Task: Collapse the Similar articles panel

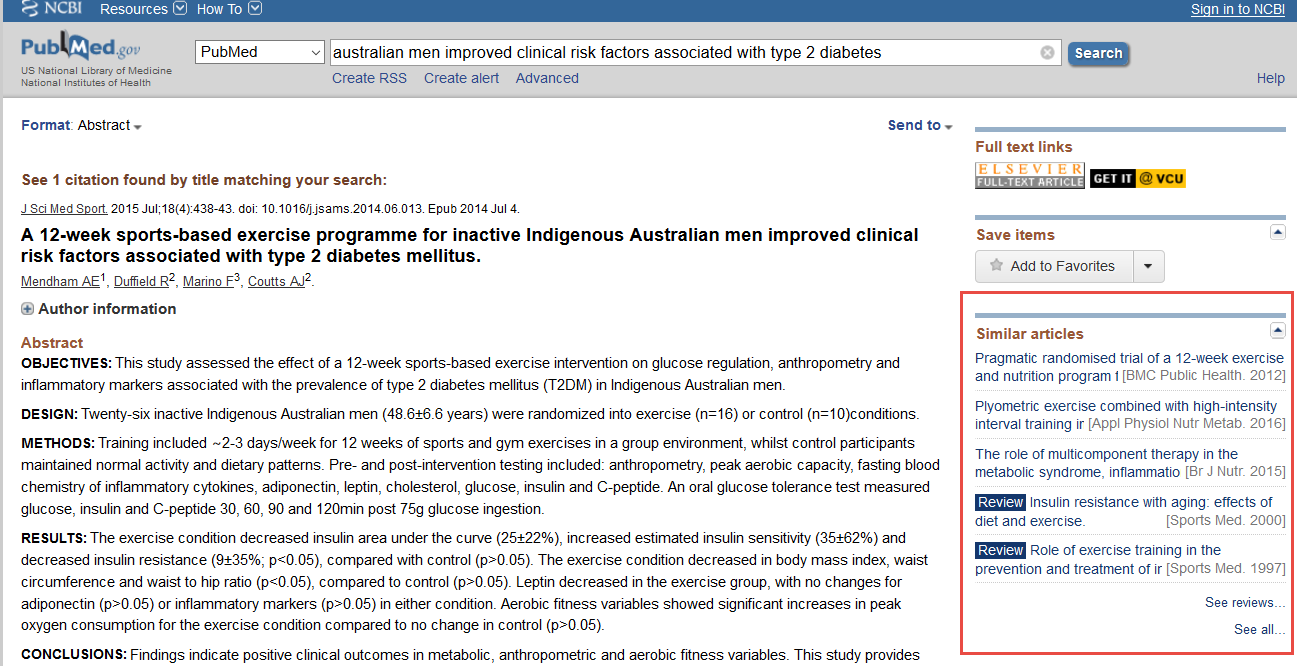Action: tap(1277, 329)
